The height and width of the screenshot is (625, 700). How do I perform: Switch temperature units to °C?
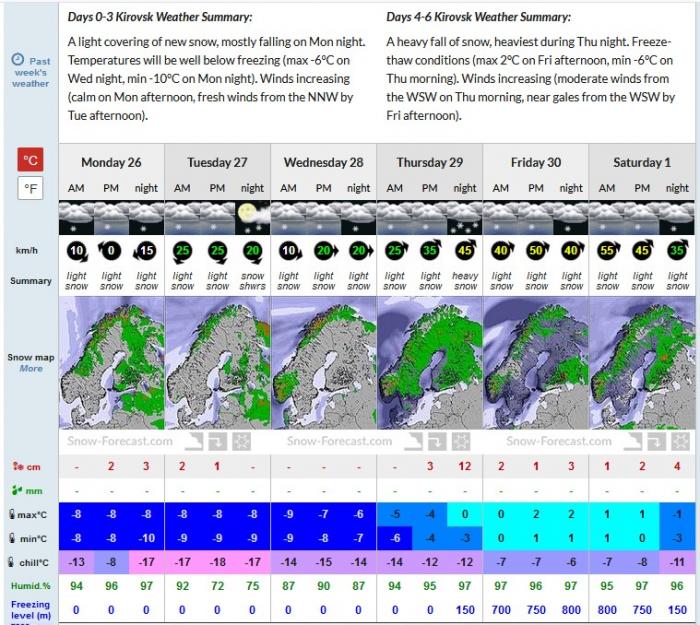point(30,159)
